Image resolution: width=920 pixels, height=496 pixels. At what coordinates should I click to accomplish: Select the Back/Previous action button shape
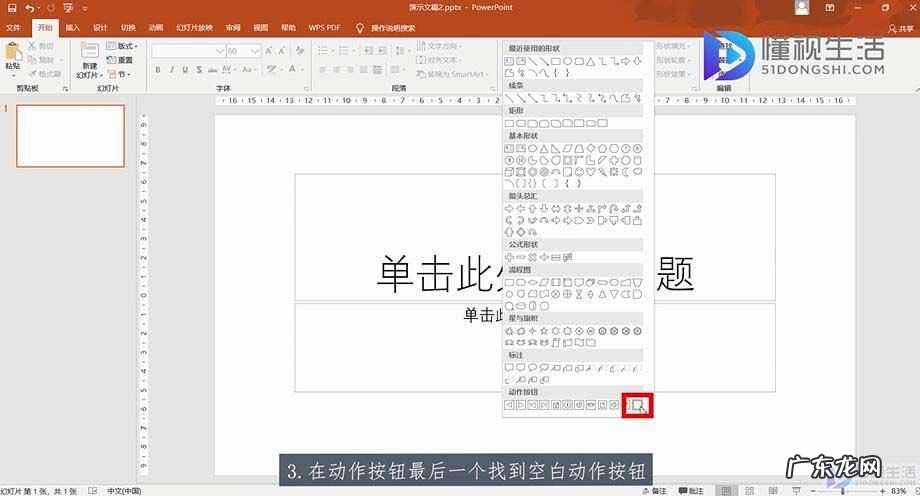(509, 405)
